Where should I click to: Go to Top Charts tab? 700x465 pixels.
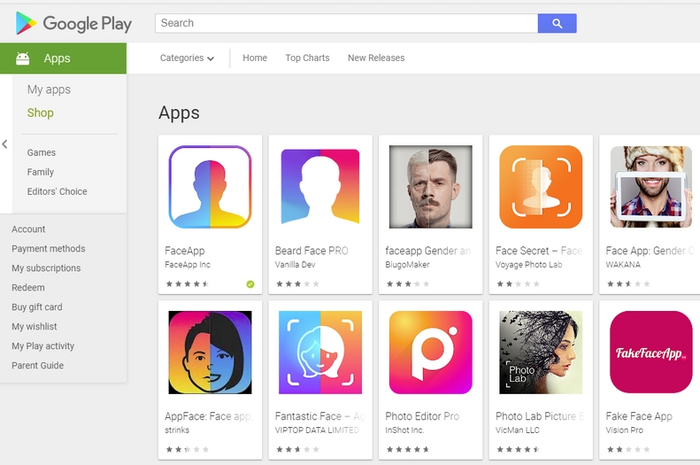pos(307,58)
